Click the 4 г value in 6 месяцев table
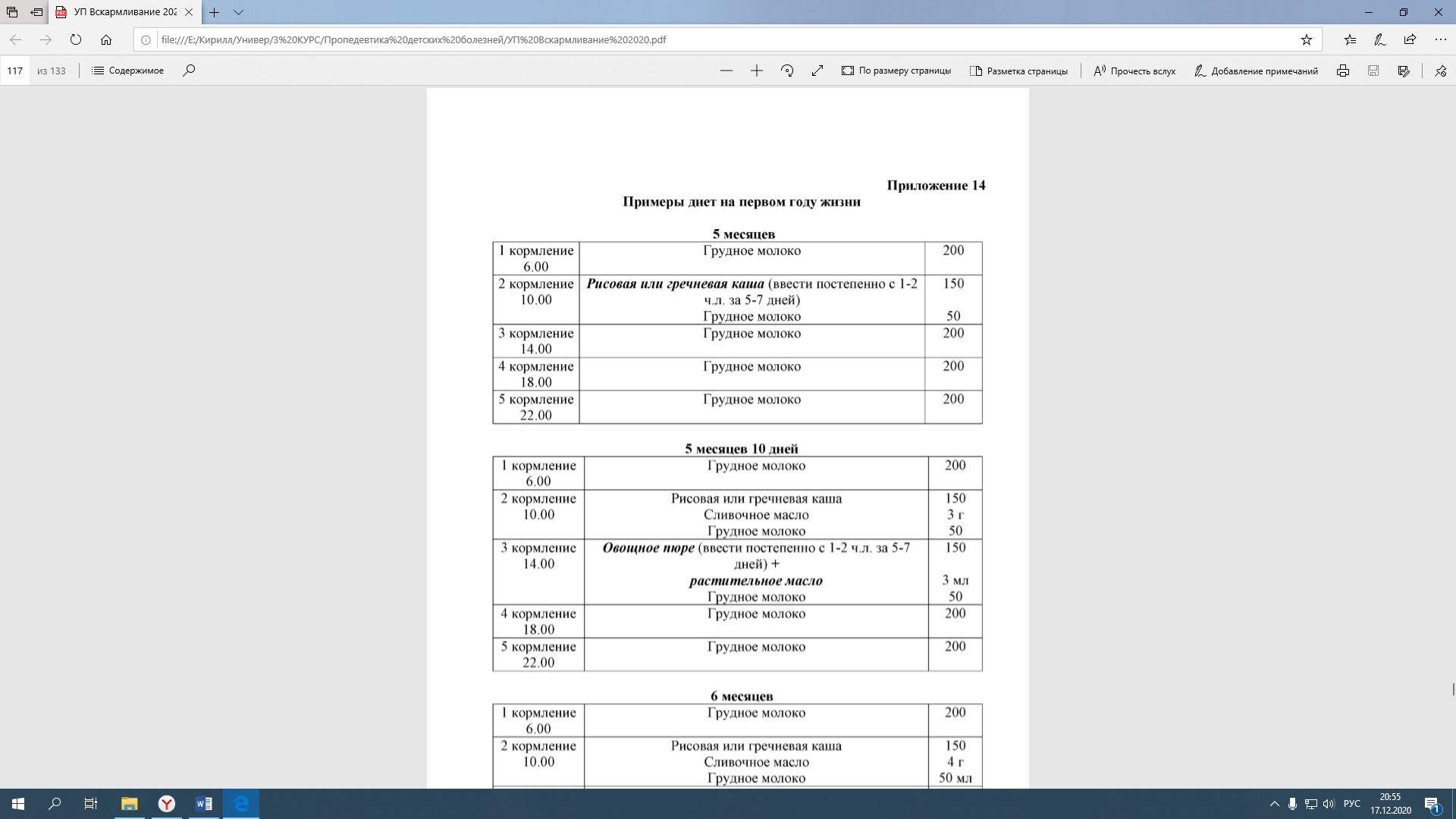The height and width of the screenshot is (819, 1456). click(x=955, y=761)
